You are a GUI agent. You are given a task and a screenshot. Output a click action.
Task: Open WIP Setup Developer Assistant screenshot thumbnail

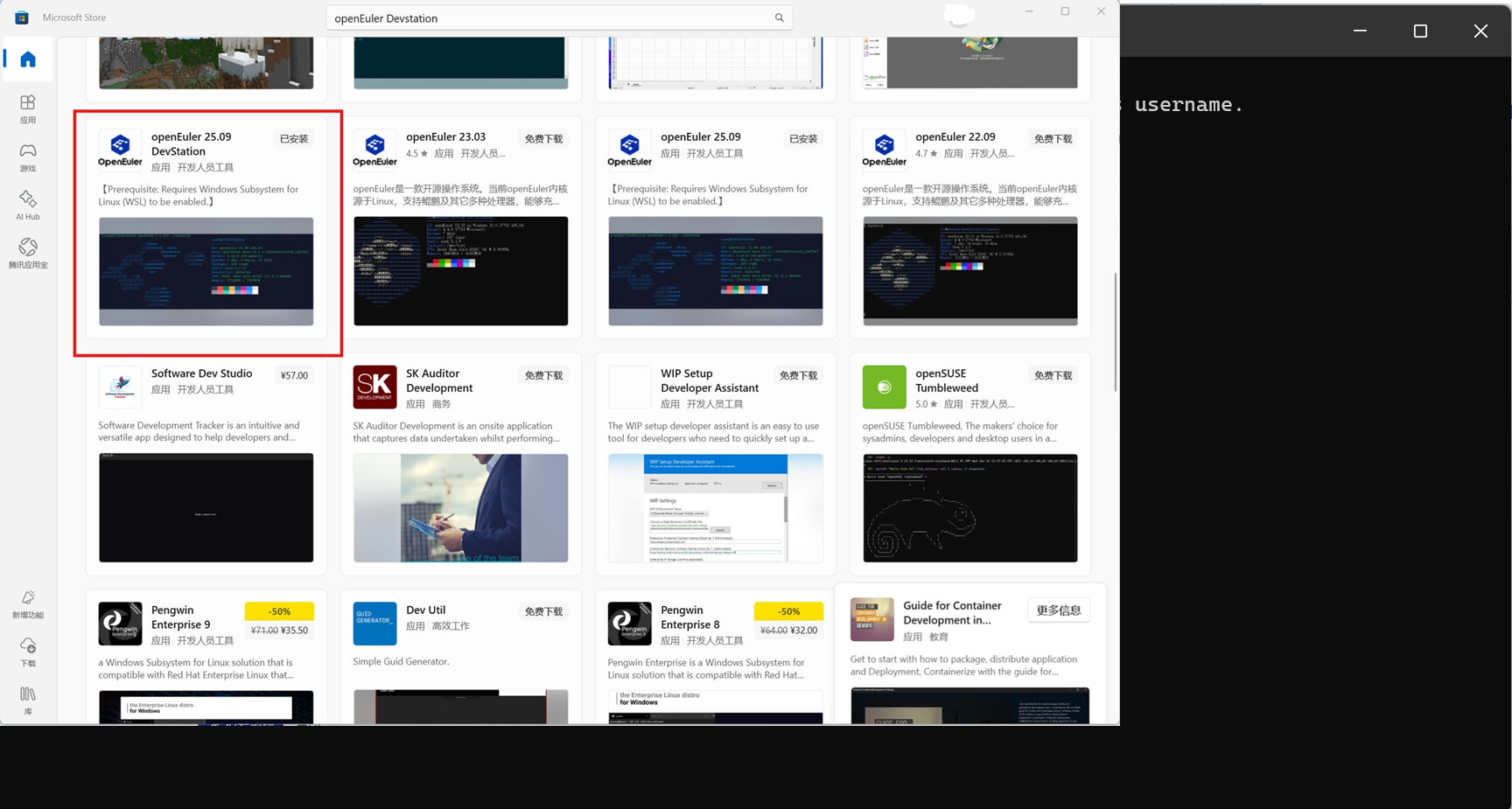715,507
